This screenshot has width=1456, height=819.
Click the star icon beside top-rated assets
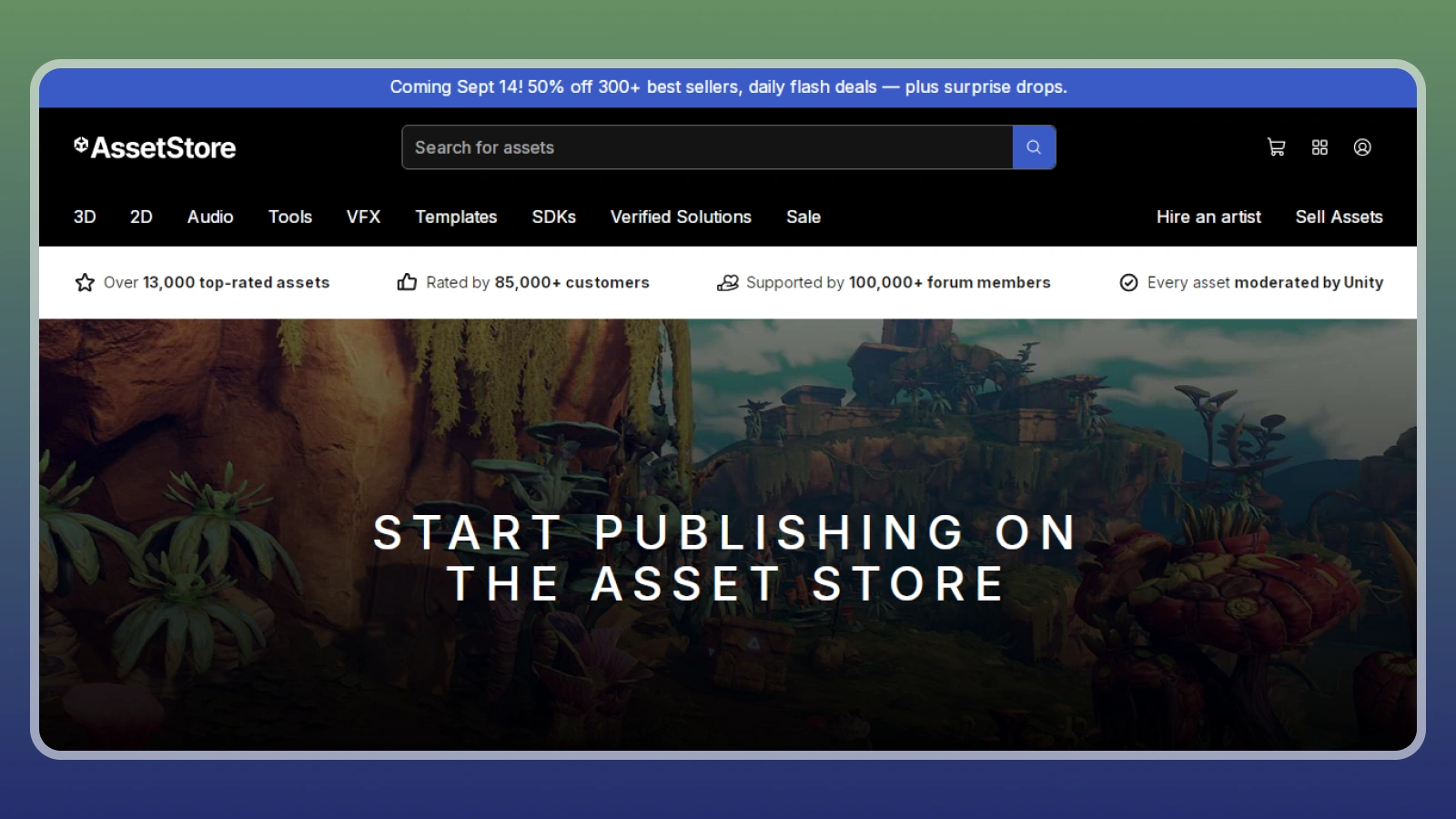85,282
